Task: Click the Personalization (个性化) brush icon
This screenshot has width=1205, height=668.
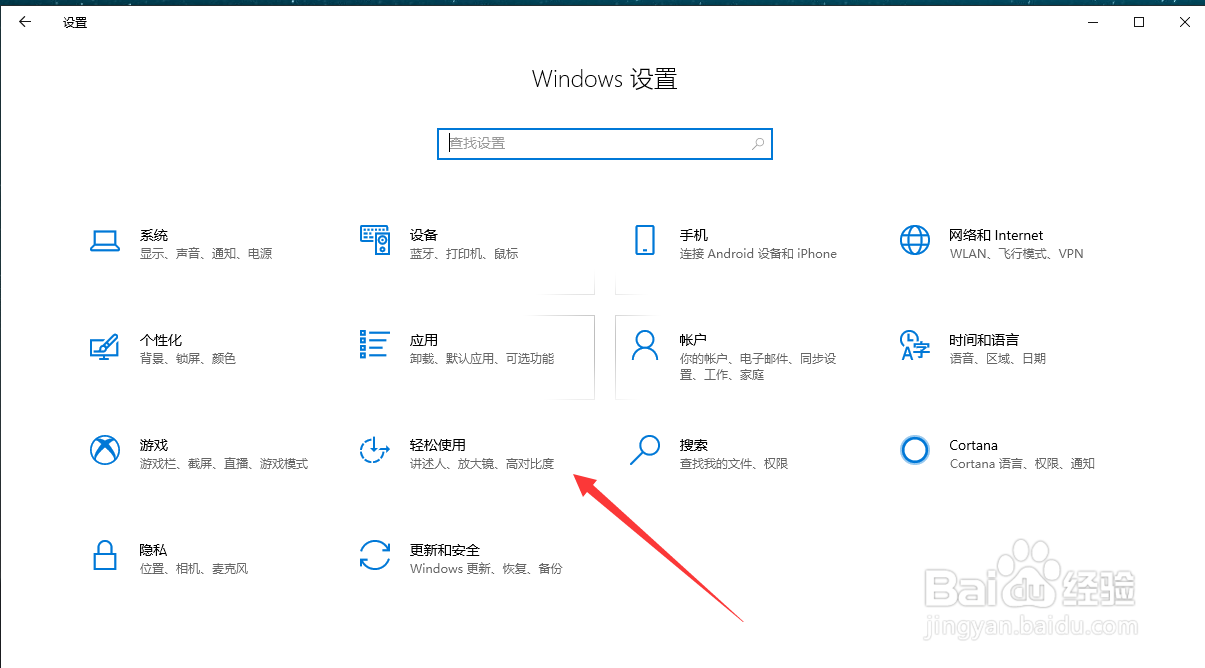Action: (x=105, y=346)
